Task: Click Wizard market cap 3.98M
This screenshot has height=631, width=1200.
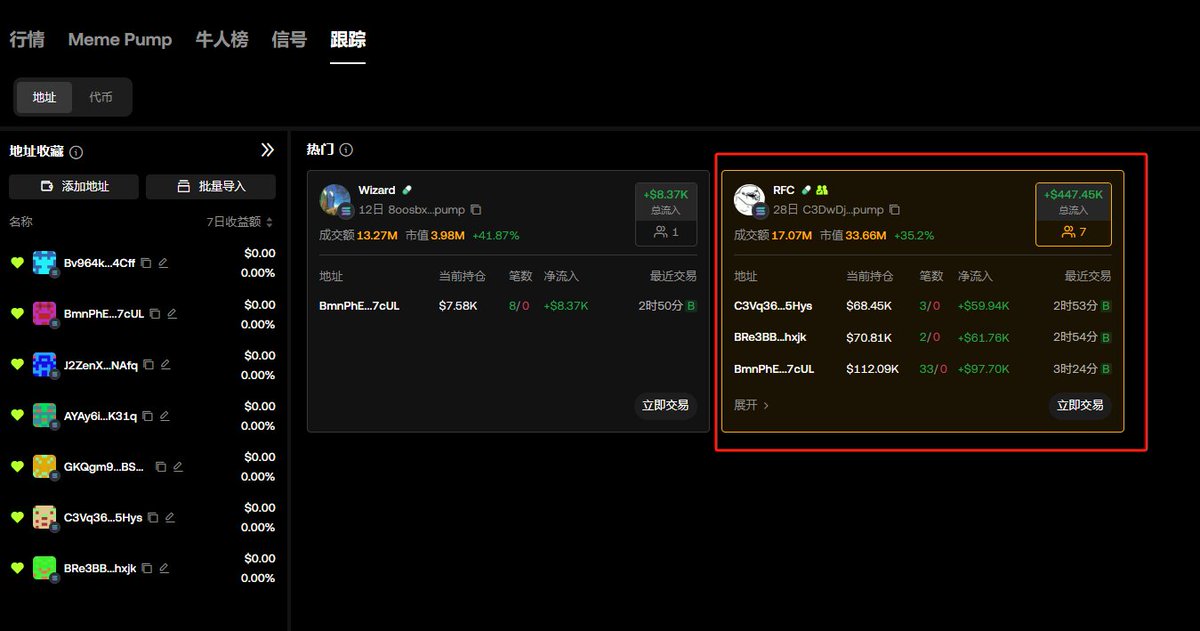Action: click(447, 236)
